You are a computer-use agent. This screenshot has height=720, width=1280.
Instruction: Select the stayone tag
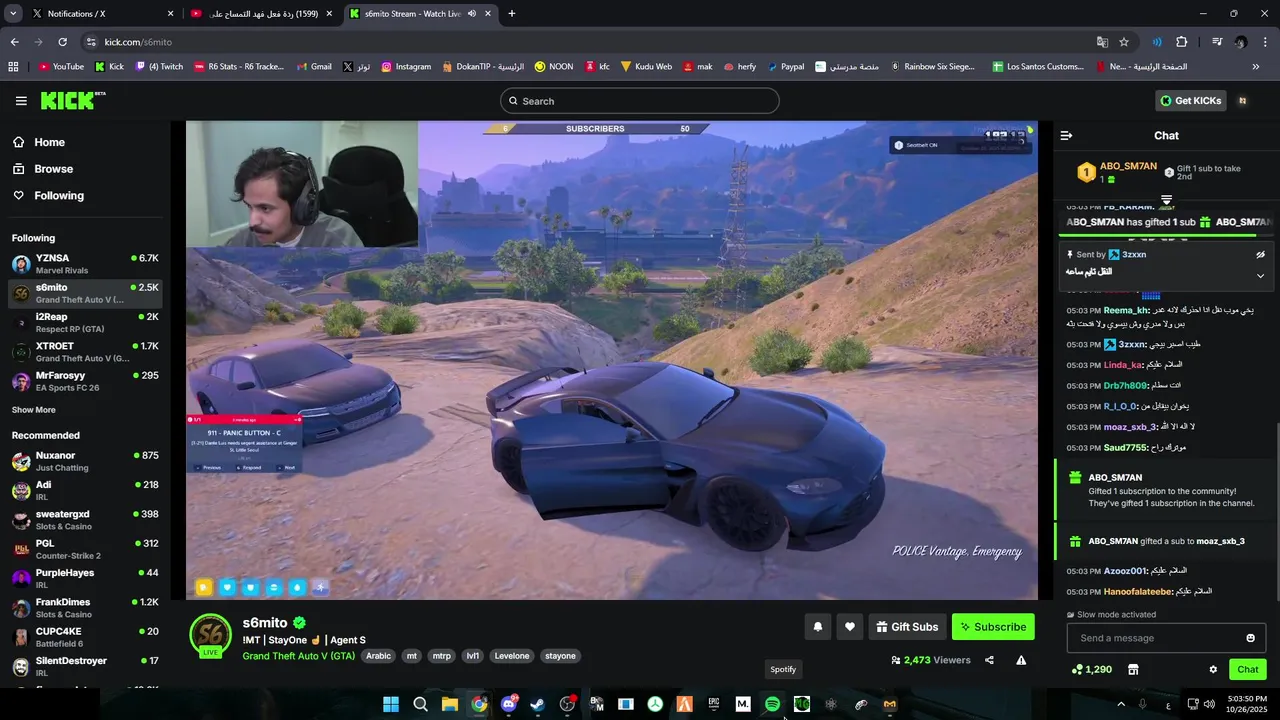coord(560,656)
